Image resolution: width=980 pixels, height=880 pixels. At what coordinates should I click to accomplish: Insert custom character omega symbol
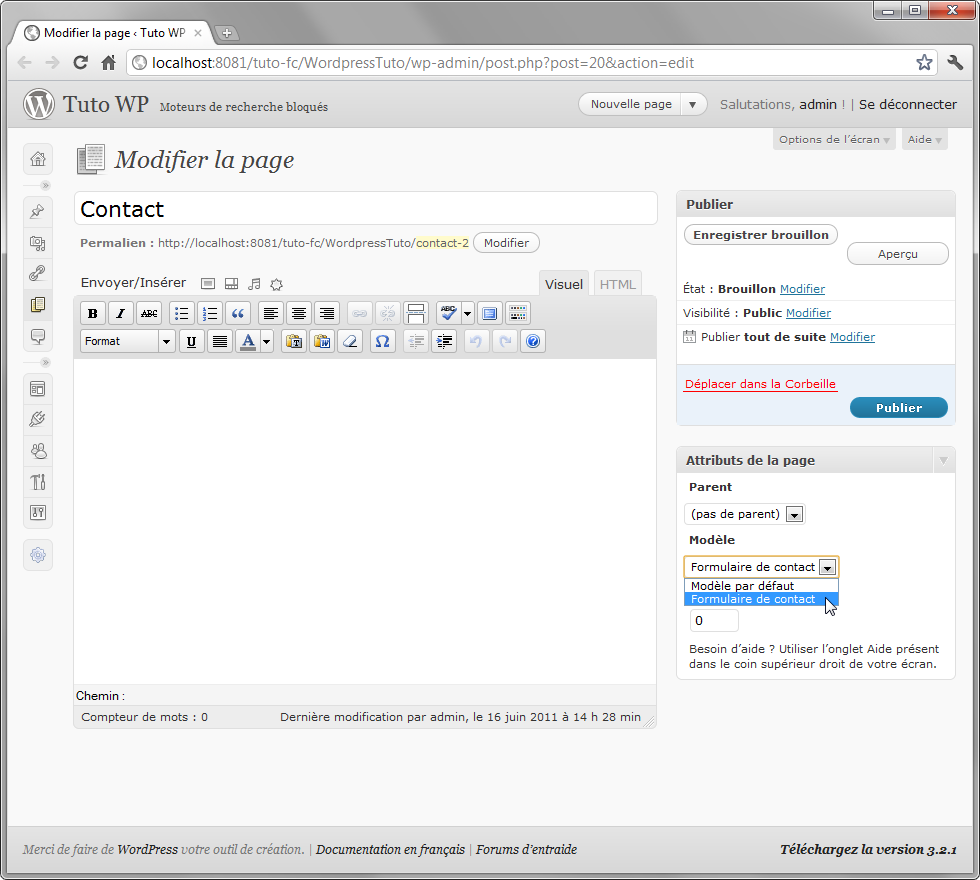point(382,341)
